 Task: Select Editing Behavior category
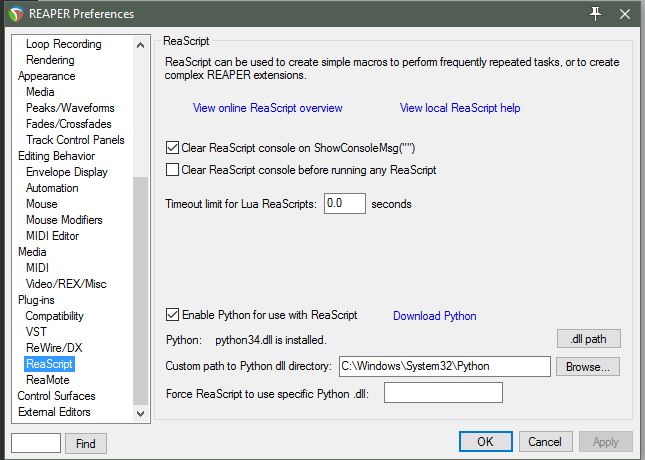pos(56,156)
